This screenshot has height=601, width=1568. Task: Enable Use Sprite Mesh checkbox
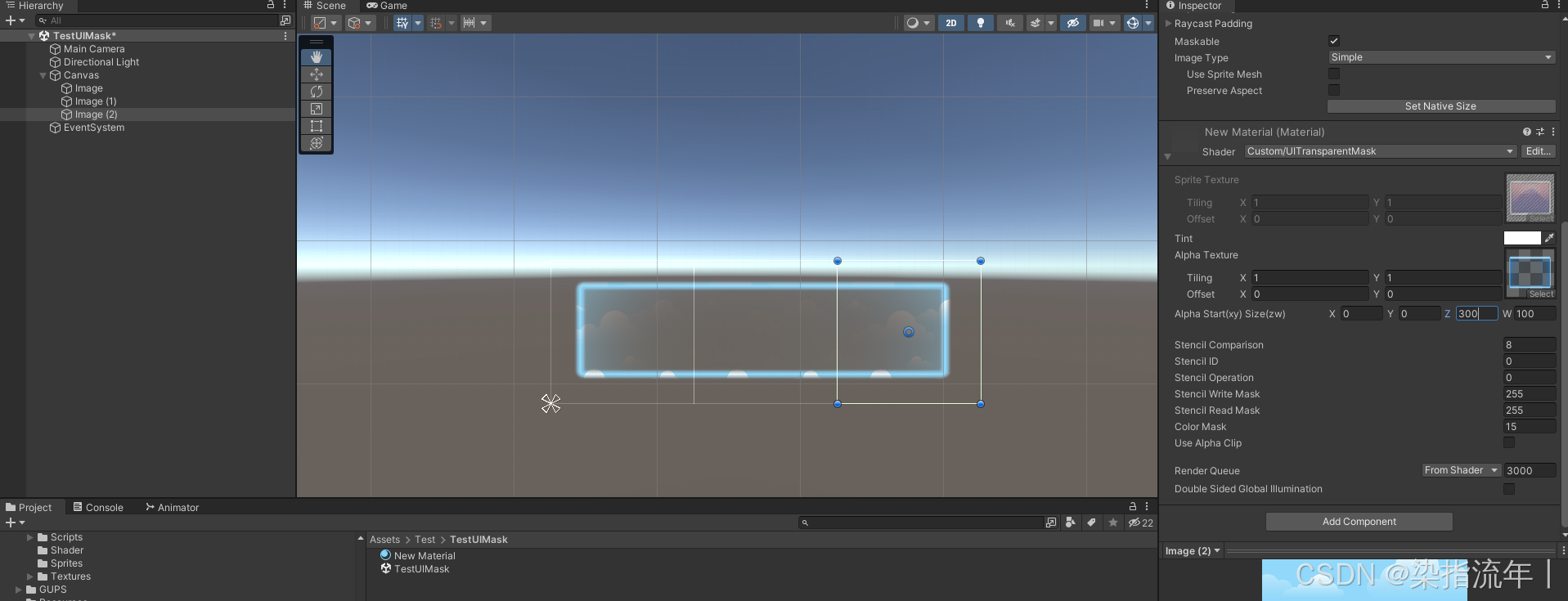coord(1334,74)
